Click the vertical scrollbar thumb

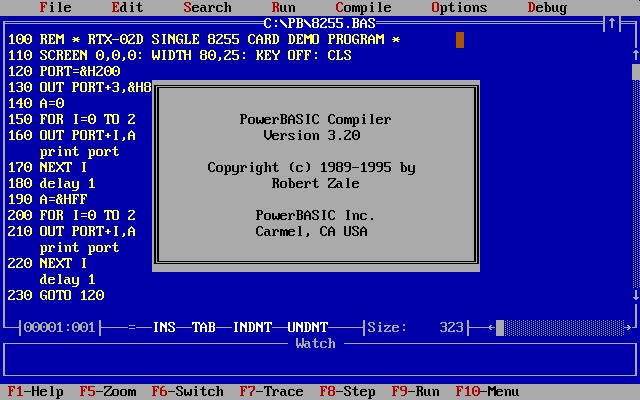pos(636,72)
